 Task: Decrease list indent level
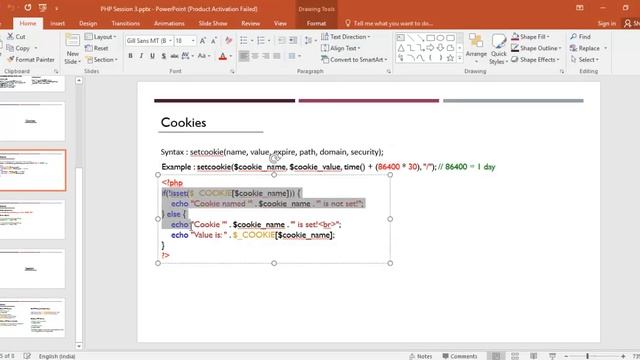(282, 40)
